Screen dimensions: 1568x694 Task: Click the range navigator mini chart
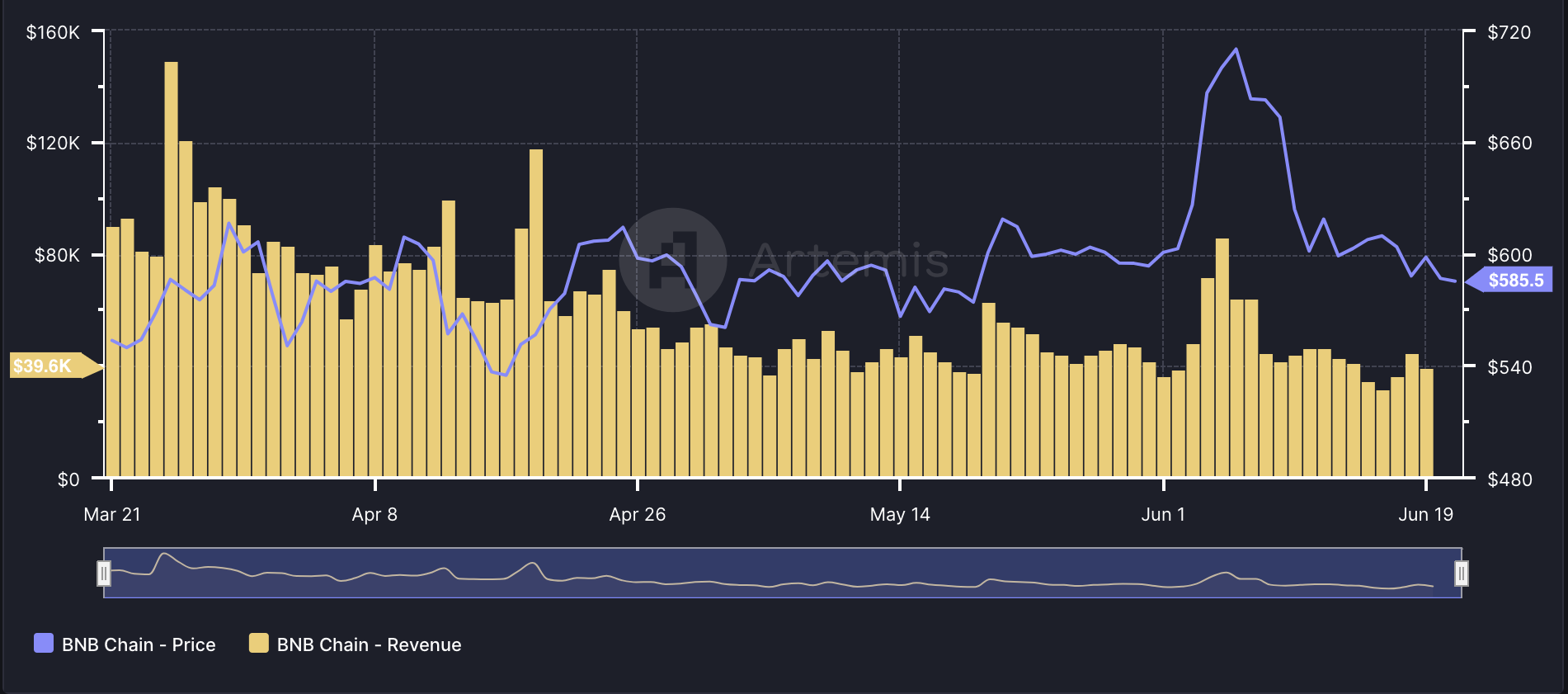(782, 573)
